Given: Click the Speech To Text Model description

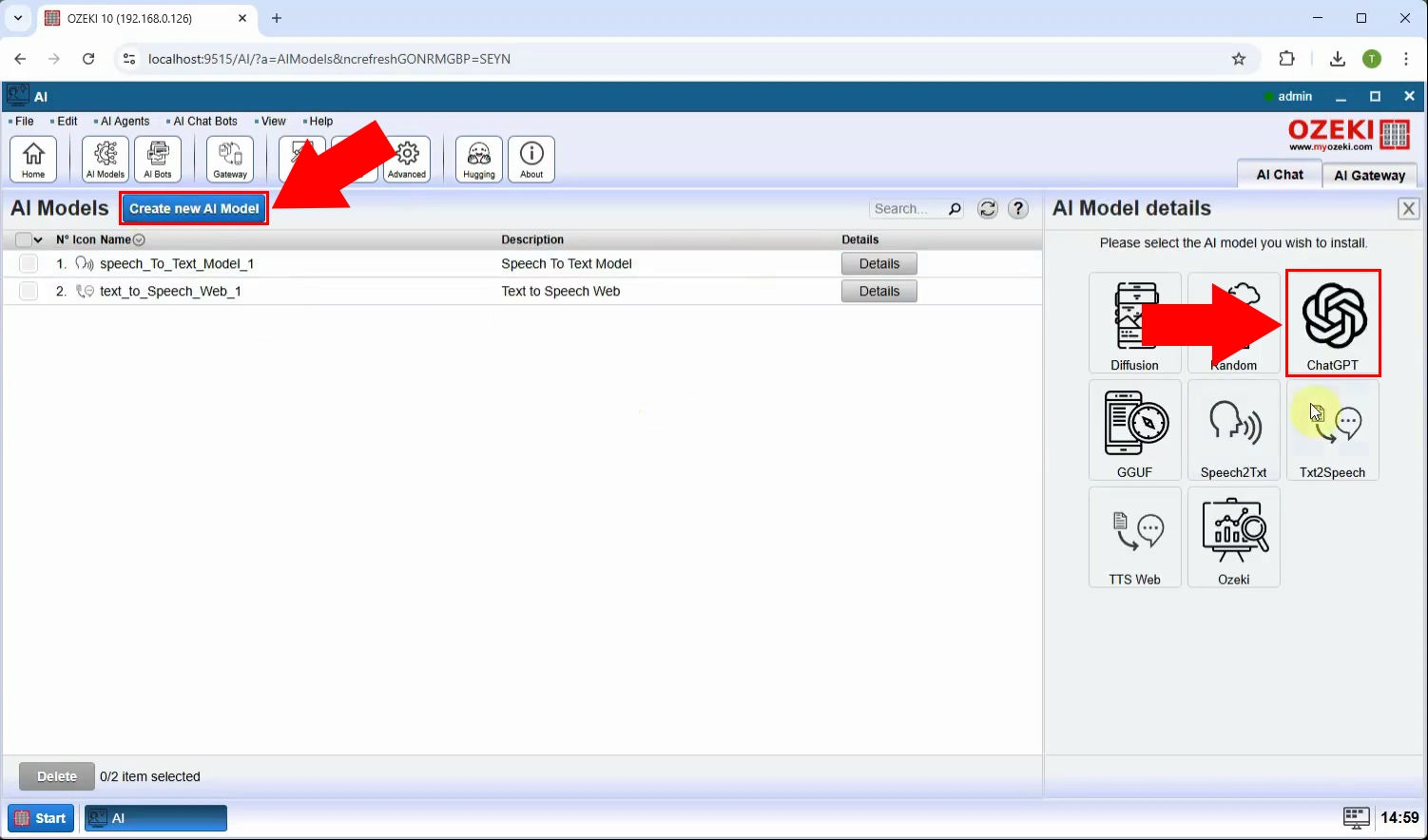Looking at the screenshot, I should pyautogui.click(x=567, y=264).
